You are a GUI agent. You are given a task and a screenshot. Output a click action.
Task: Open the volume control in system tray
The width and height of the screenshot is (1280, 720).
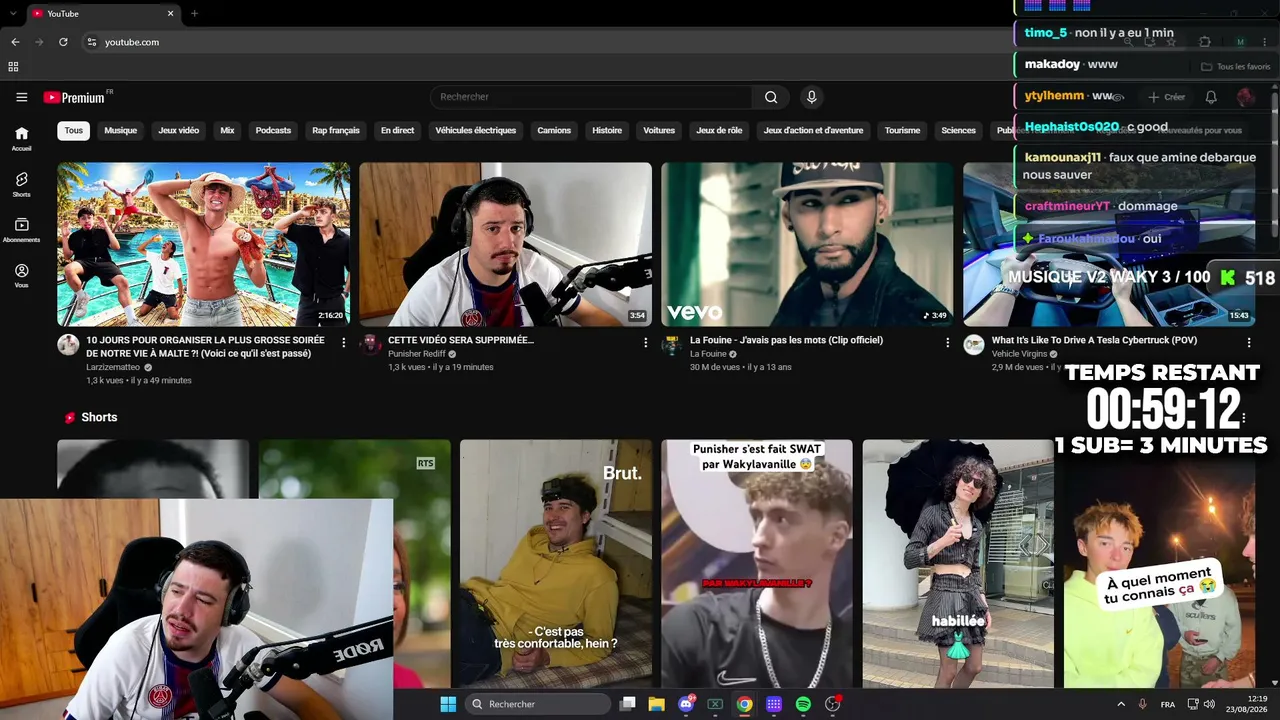click(1209, 704)
